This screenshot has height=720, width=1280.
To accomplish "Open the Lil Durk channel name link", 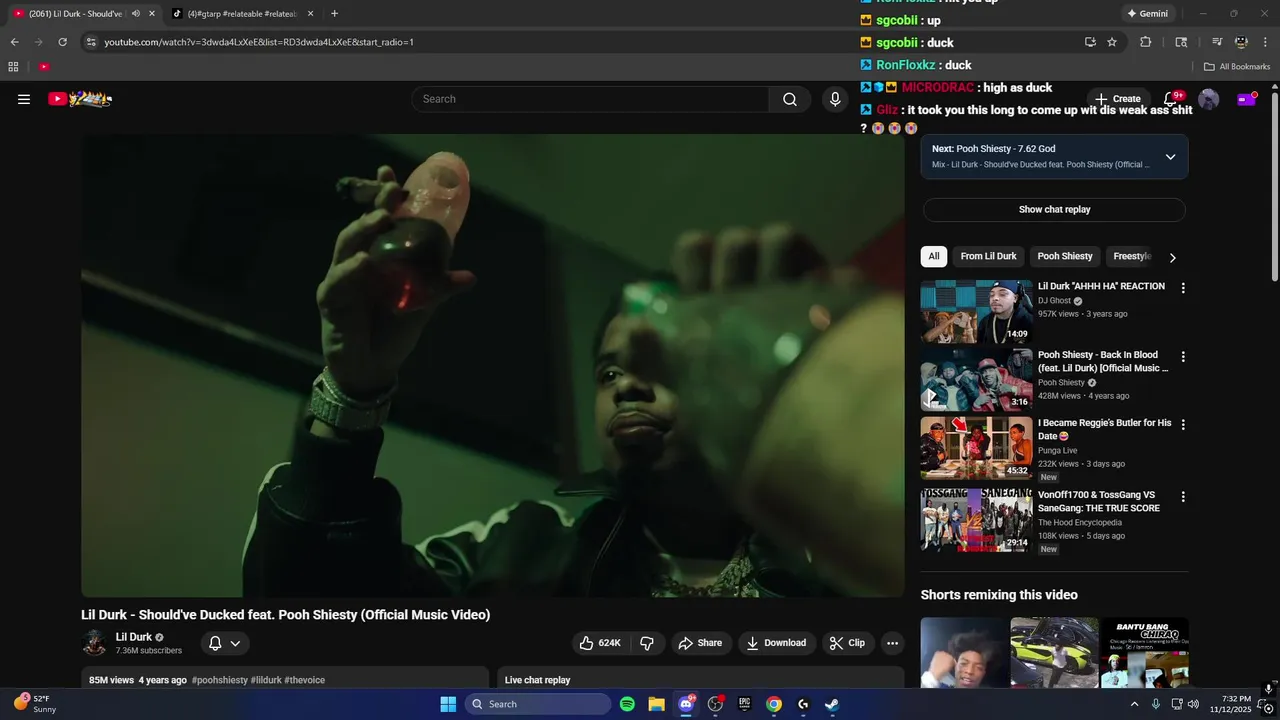I will 134,637.
